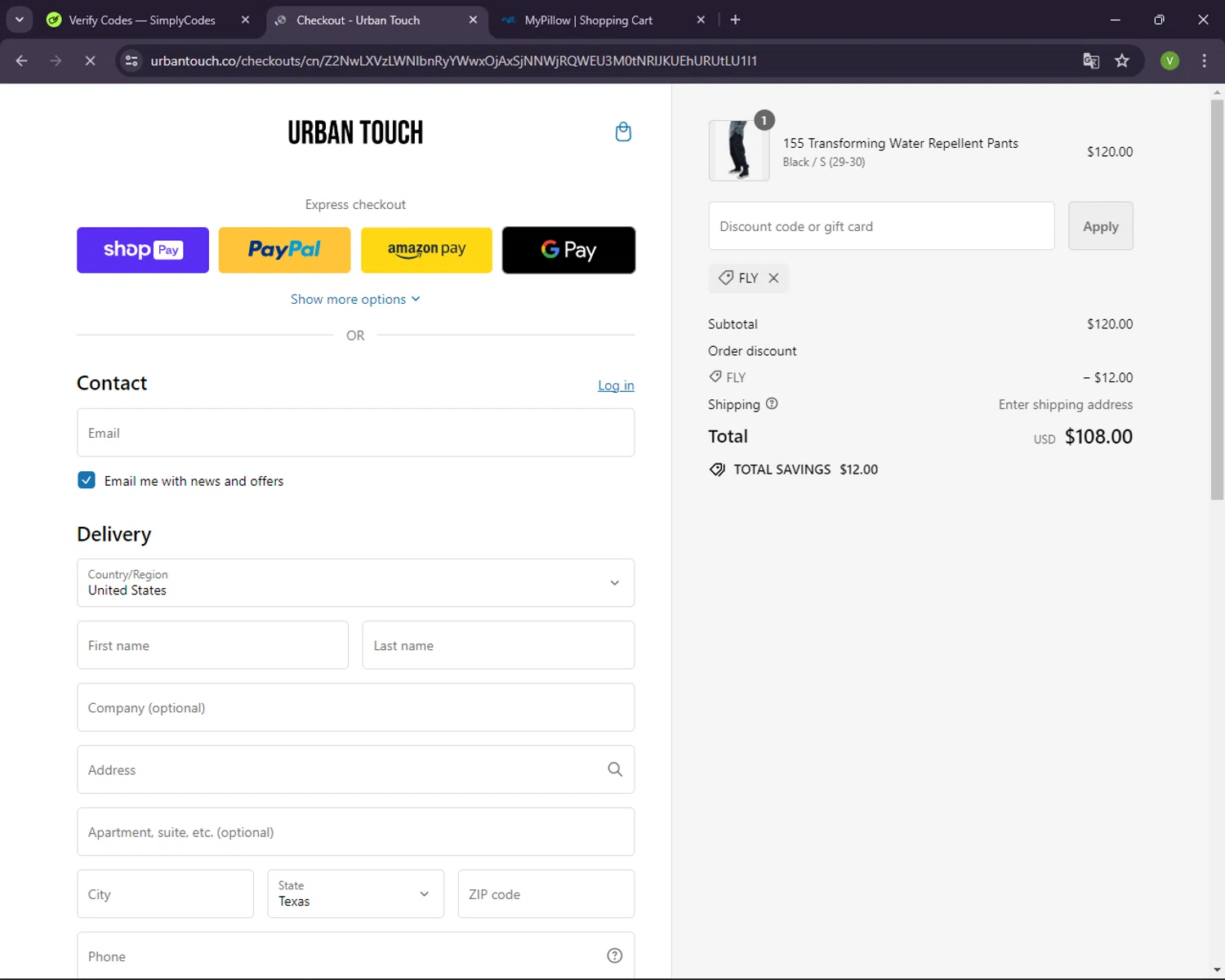Click the pants product thumbnail
The height and width of the screenshot is (980, 1225).
tap(739, 150)
